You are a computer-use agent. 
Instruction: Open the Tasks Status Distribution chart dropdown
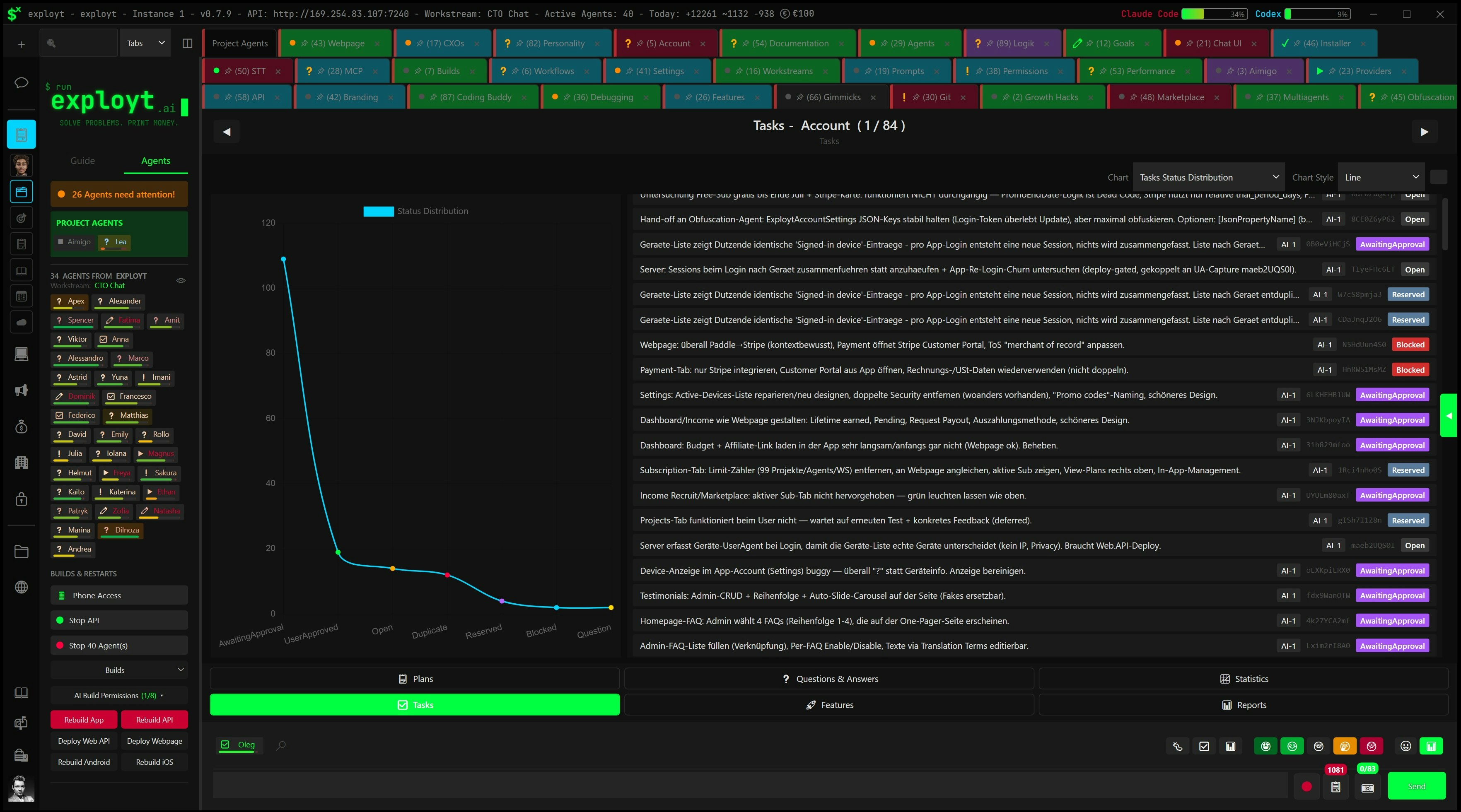(x=1209, y=178)
